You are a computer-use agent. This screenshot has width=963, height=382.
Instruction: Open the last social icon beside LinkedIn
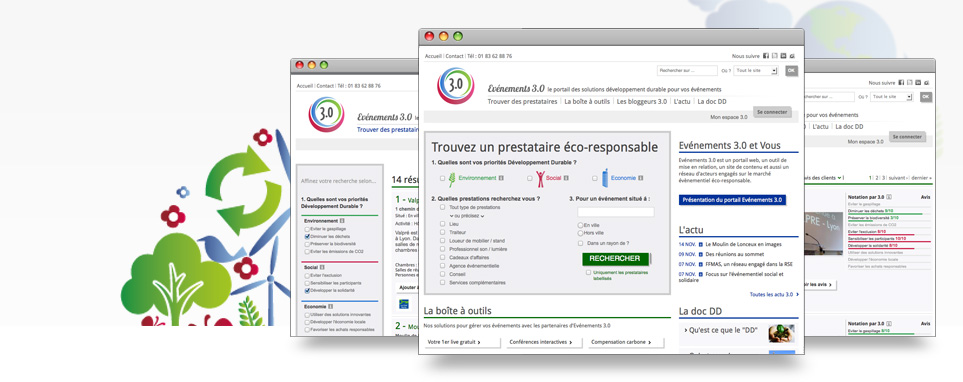click(792, 56)
